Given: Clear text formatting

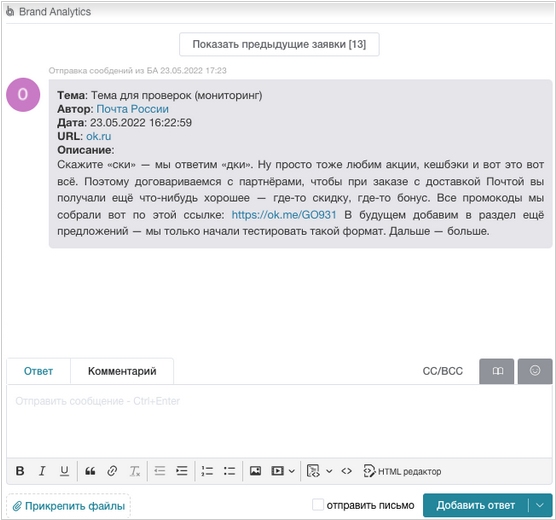Looking at the screenshot, I should click(135, 471).
